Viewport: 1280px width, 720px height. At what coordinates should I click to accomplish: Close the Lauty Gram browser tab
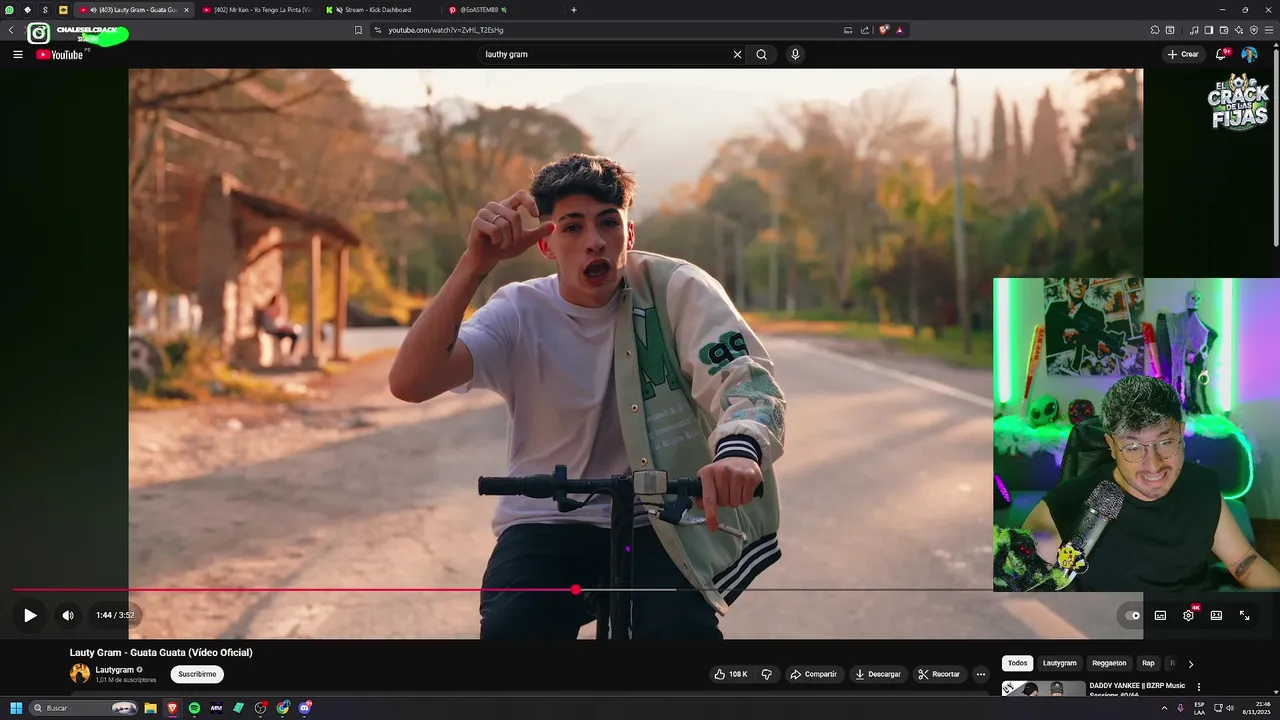click(186, 9)
